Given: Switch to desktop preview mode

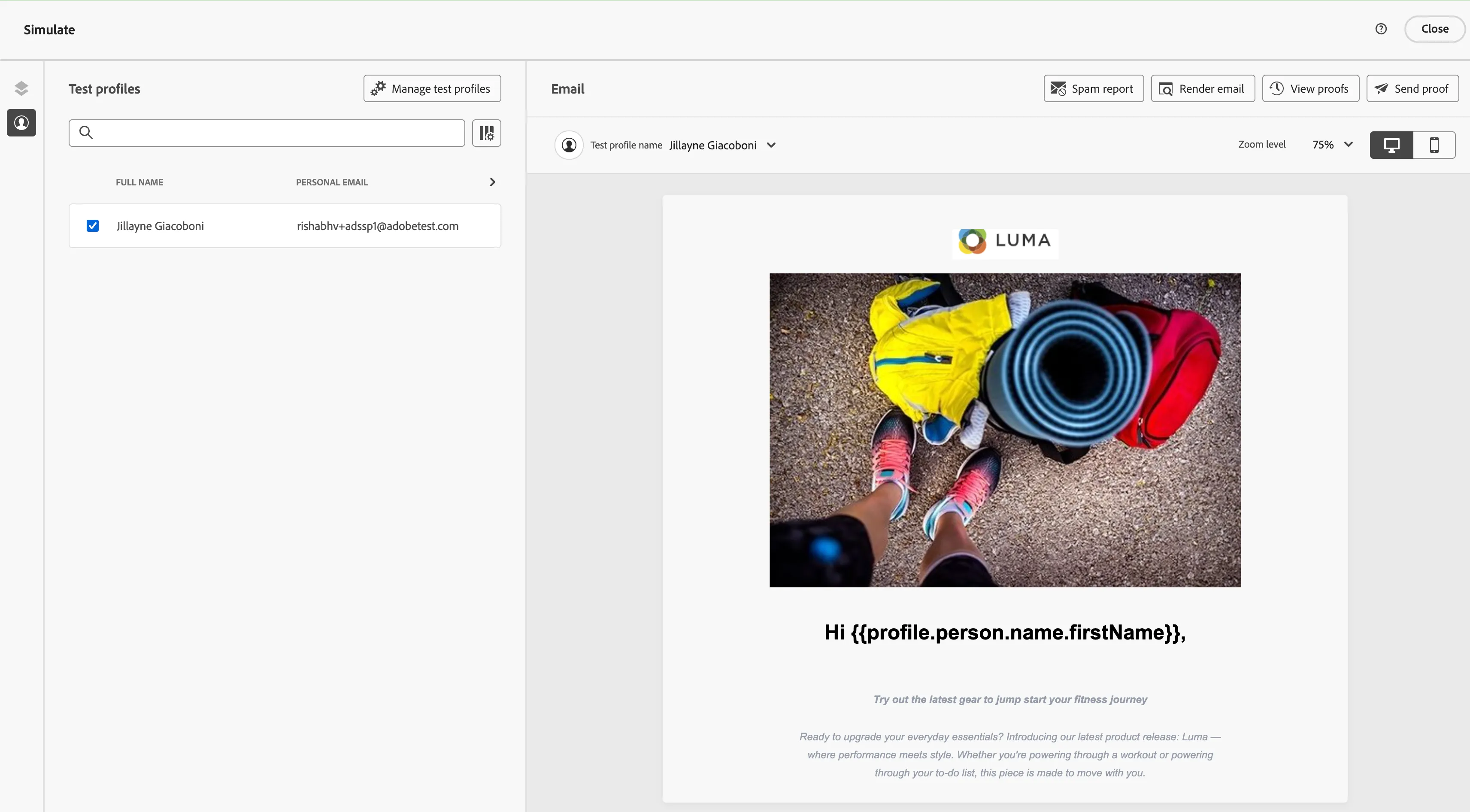Looking at the screenshot, I should [x=1391, y=145].
